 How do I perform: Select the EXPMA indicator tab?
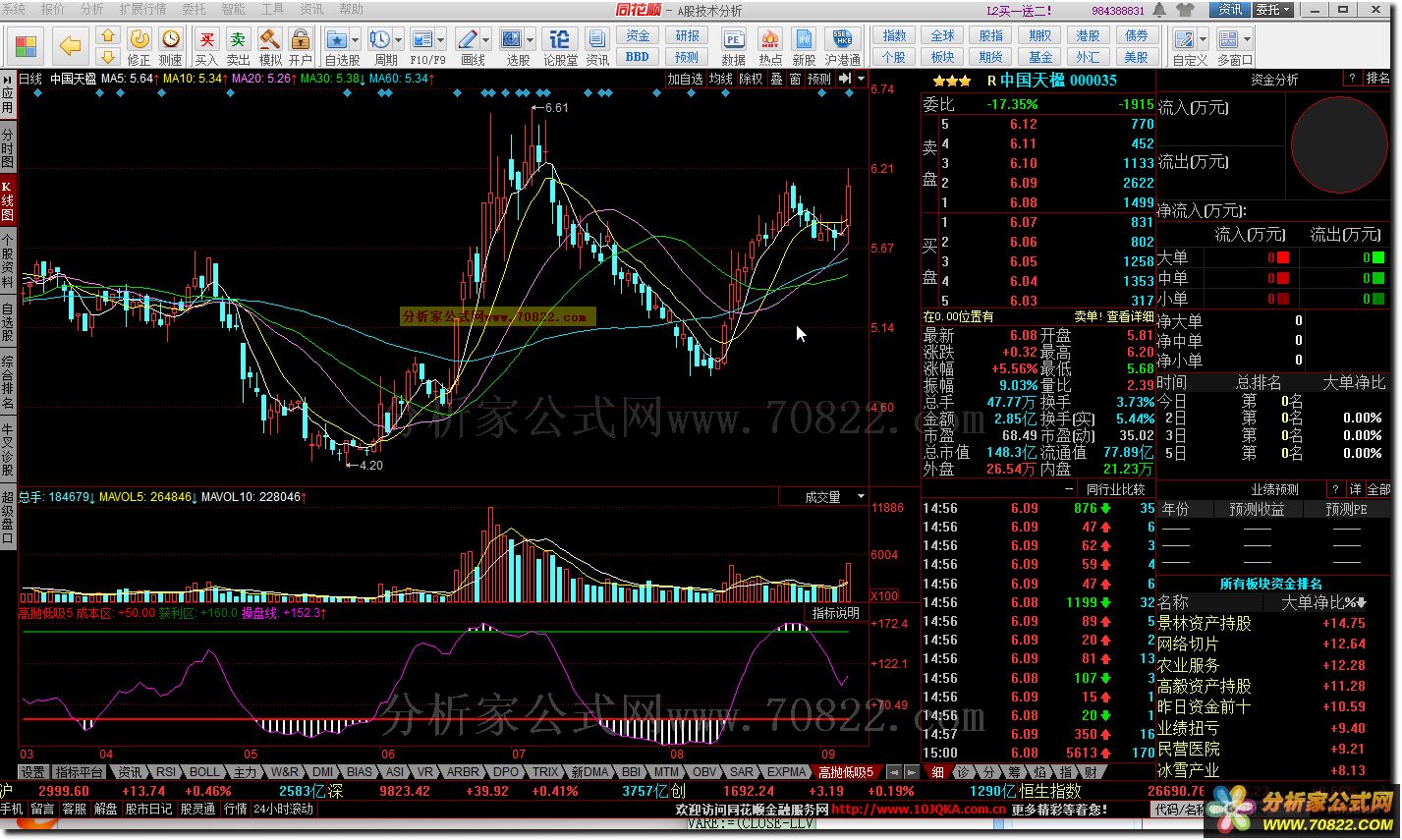click(787, 772)
